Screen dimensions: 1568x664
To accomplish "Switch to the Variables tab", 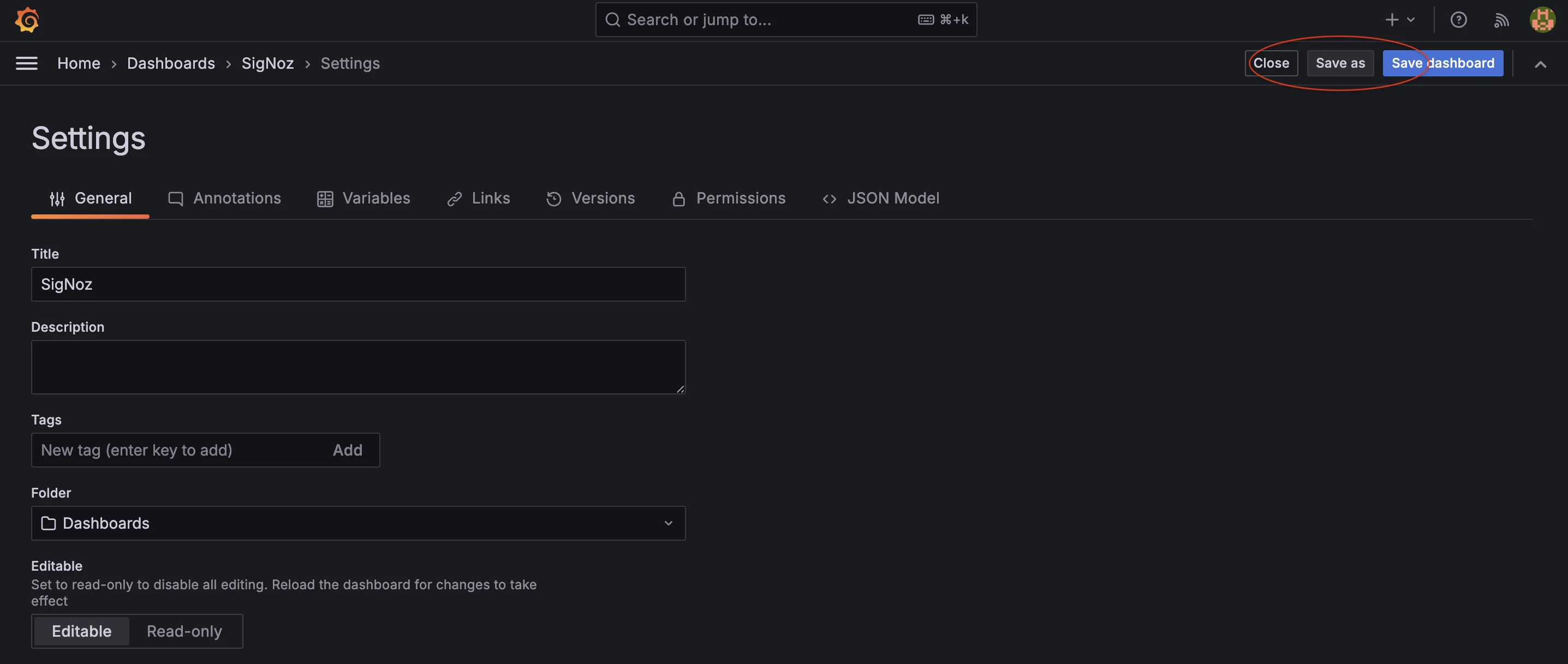I will 363,199.
